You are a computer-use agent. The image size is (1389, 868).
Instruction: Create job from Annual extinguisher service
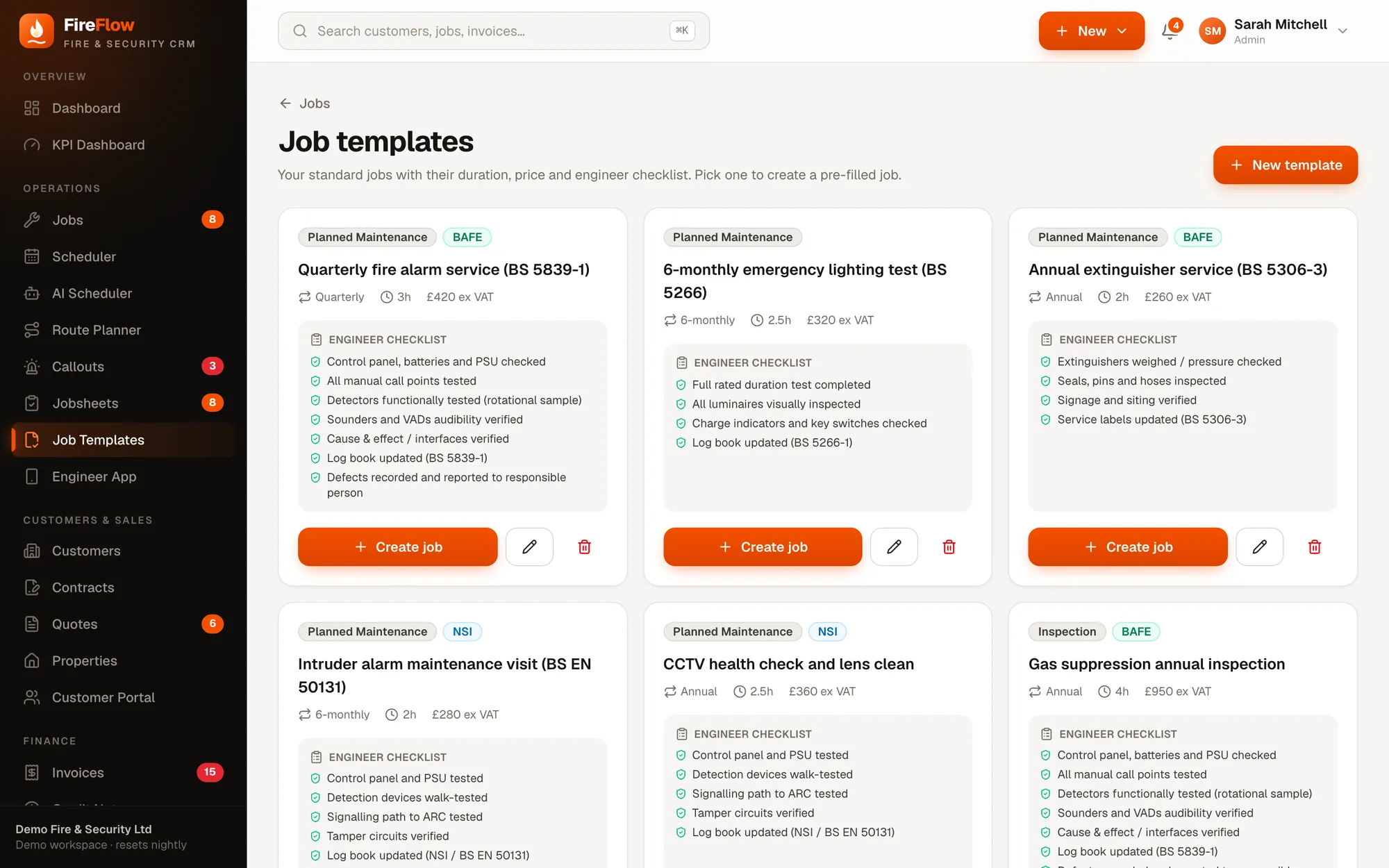click(x=1128, y=547)
